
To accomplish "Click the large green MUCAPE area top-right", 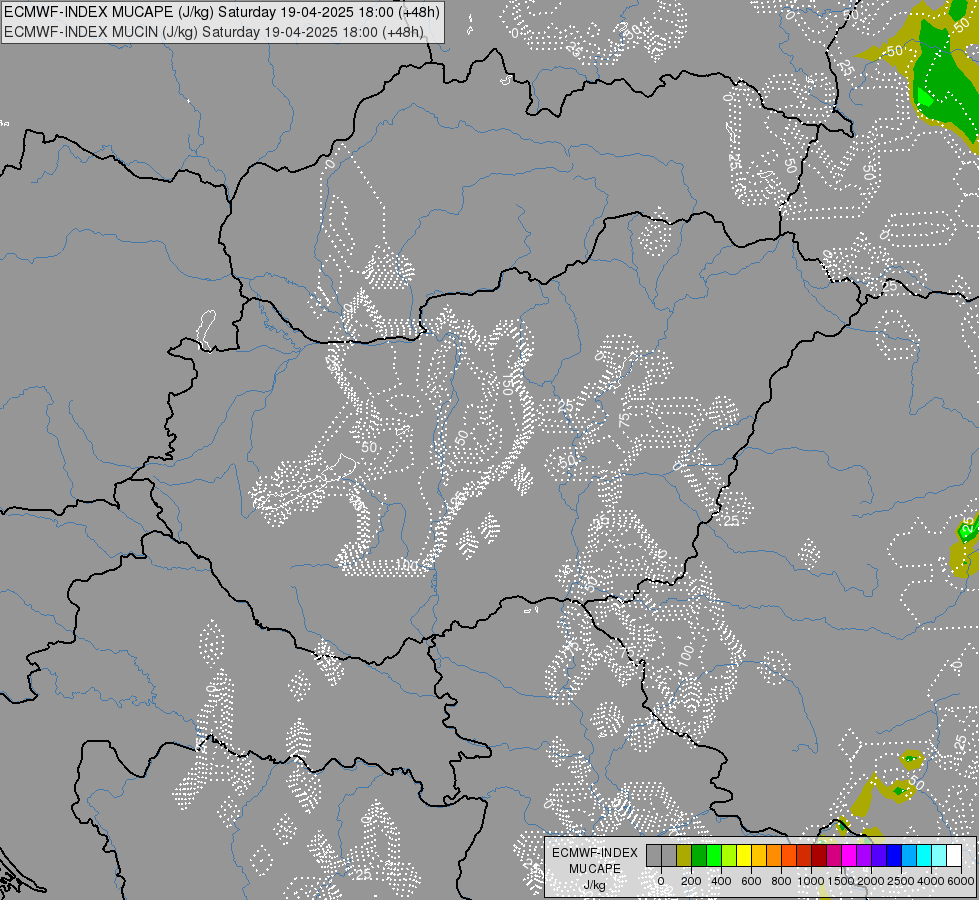I will coord(943,81).
